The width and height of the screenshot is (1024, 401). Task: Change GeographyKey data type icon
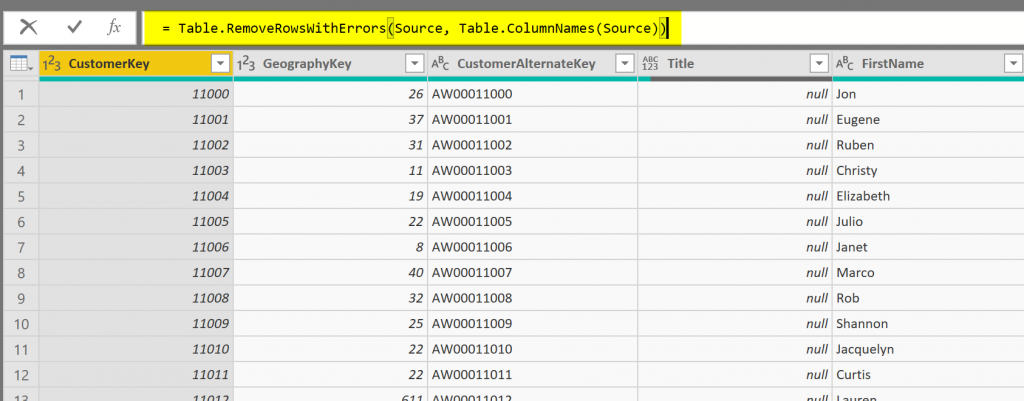pyautogui.click(x=247, y=64)
